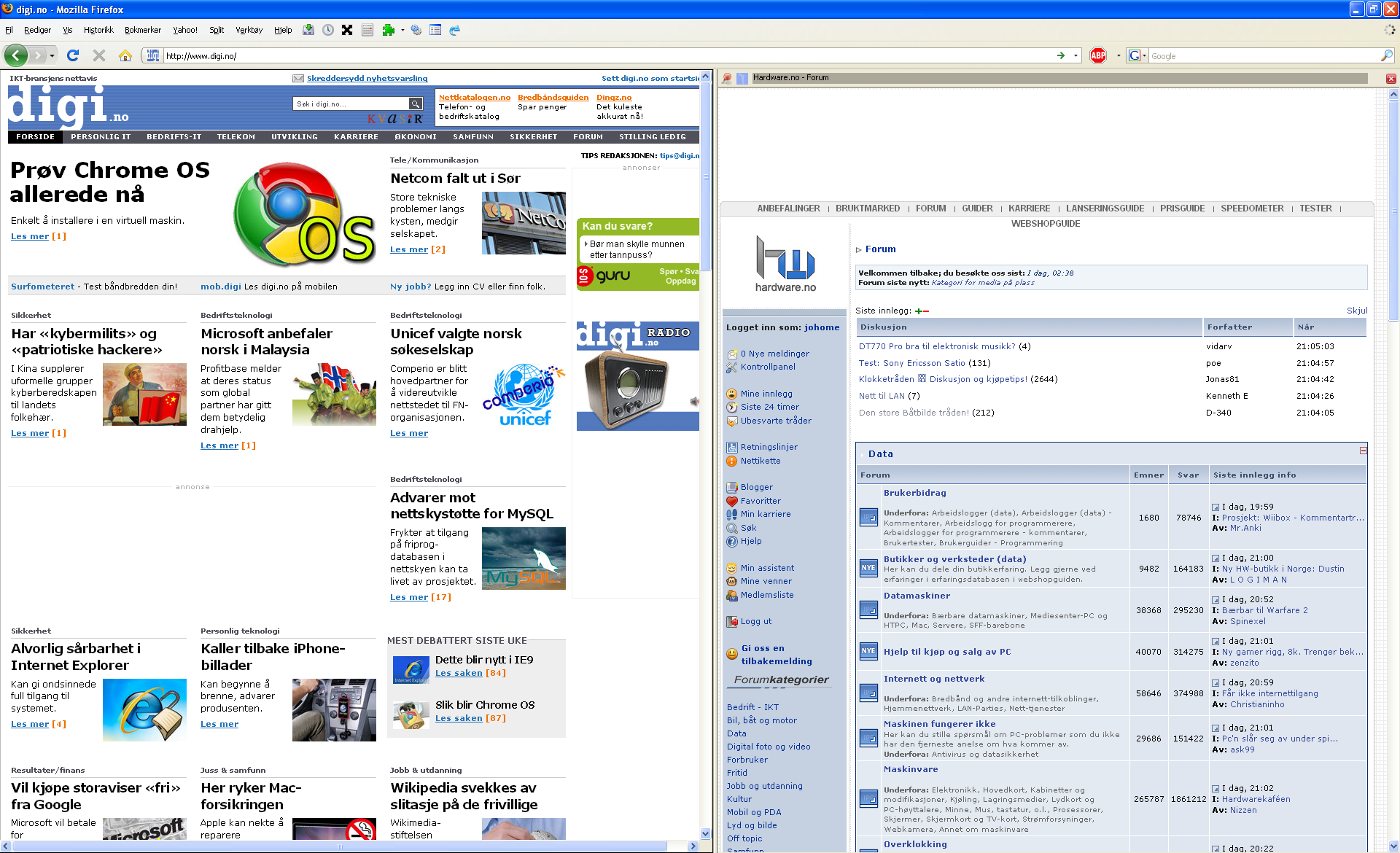This screenshot has height=853, width=1400.
Task: Open the add-ons icon dropdown arrow
Action: [402, 30]
